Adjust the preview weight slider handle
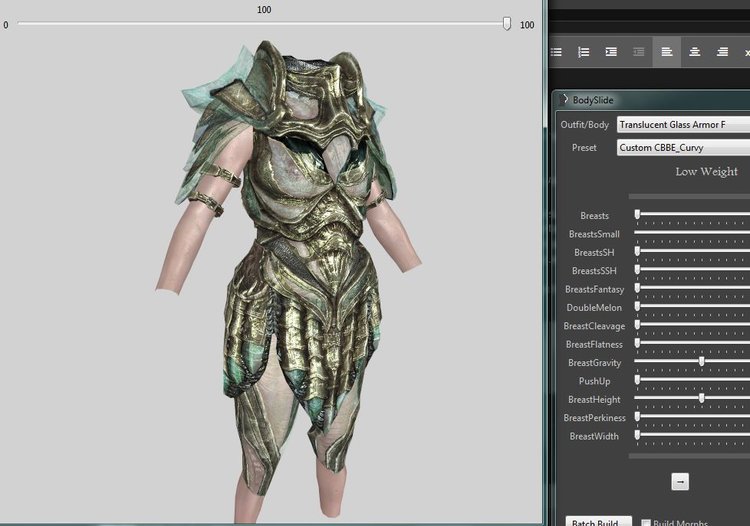This screenshot has height=526, width=750. coord(507,23)
